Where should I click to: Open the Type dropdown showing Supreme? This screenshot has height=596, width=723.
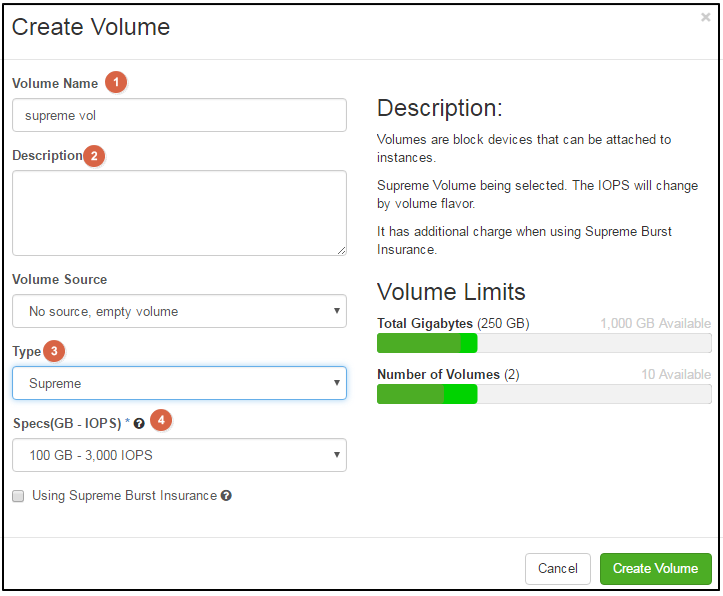click(179, 383)
